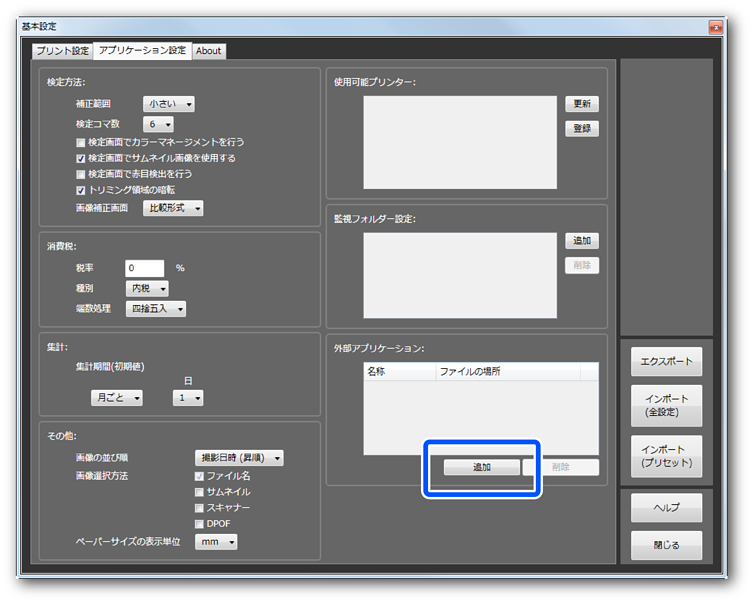Open the About tab

[209, 51]
